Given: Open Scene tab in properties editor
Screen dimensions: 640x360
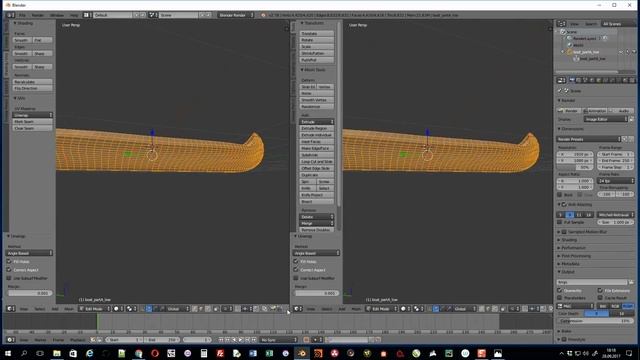Looking at the screenshot, I should tap(585, 80).
